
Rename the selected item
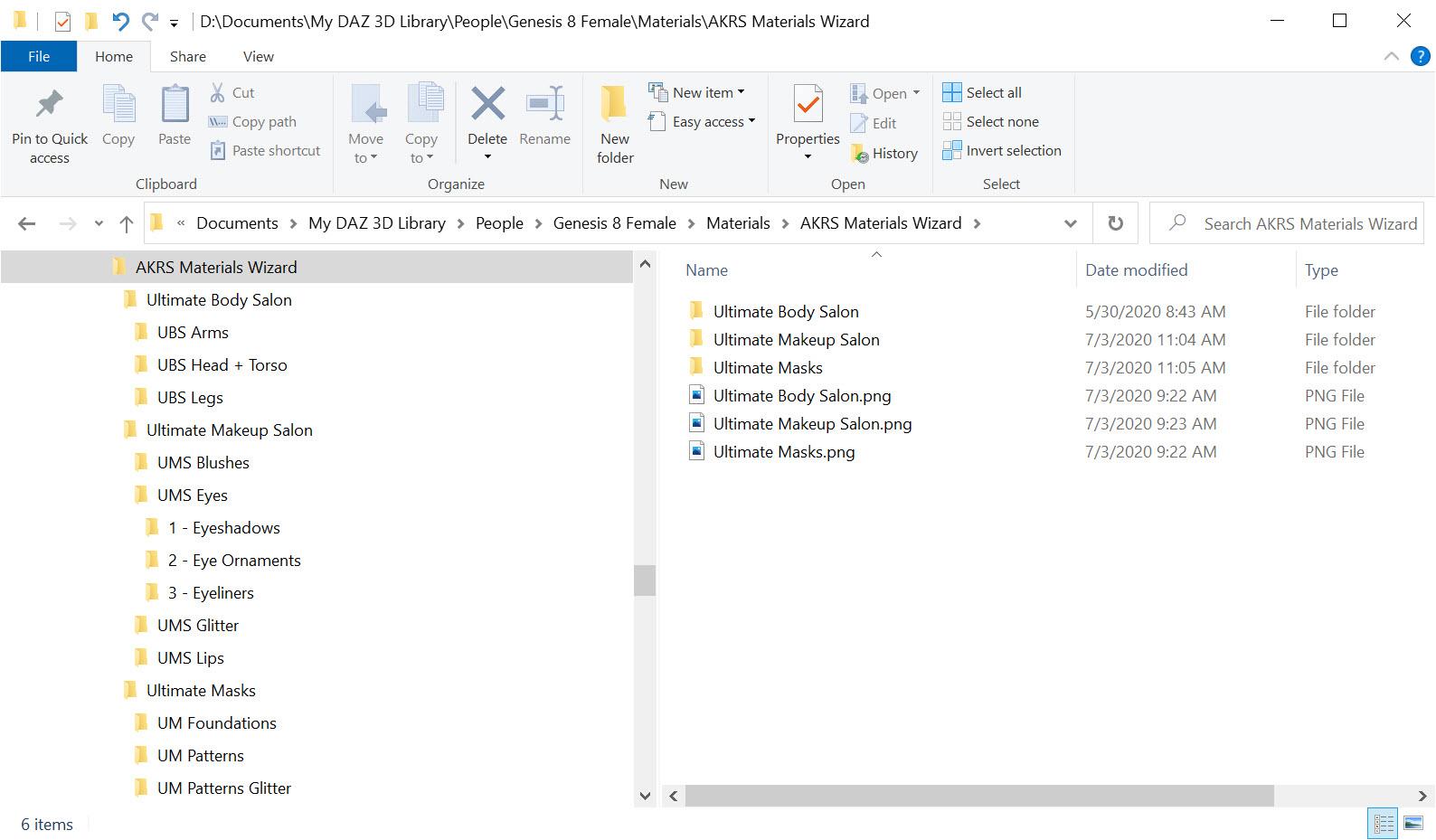point(544,116)
